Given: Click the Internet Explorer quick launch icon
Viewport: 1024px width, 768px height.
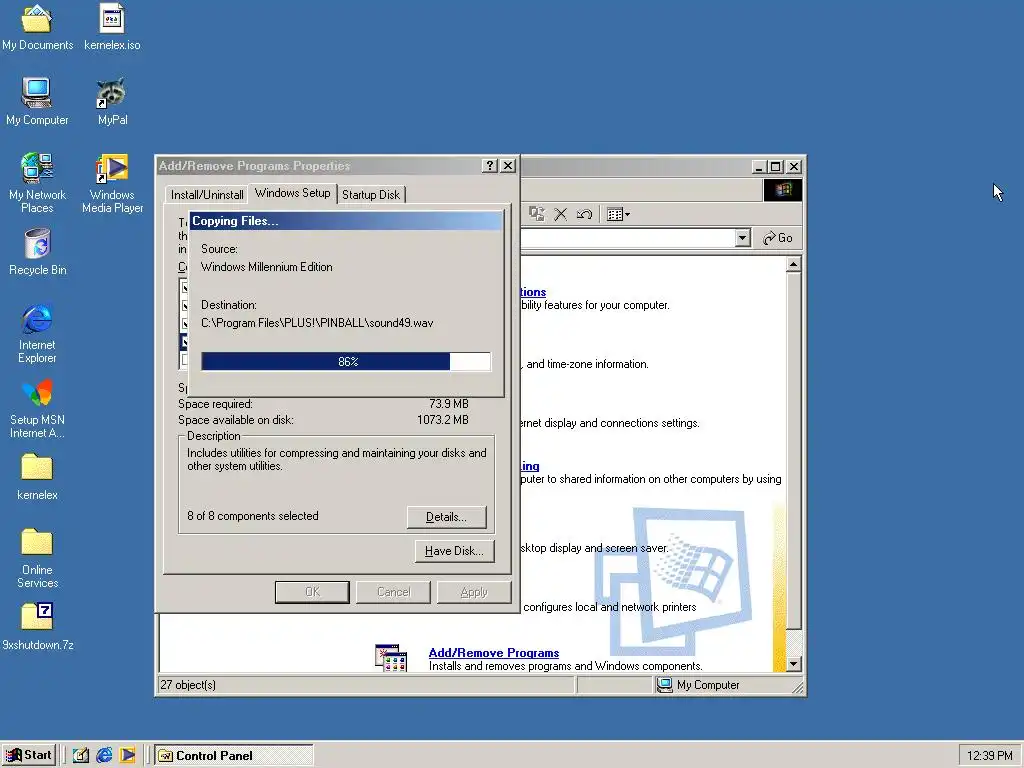Looking at the screenshot, I should click(x=104, y=756).
